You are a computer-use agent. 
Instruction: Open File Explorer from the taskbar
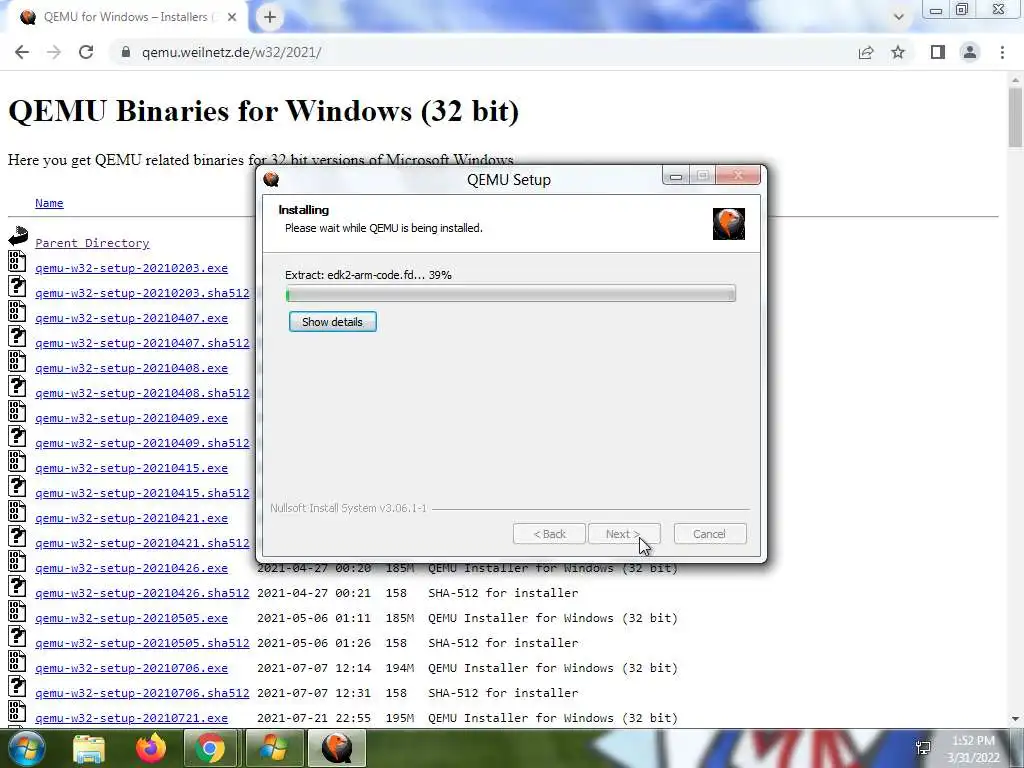pyautogui.click(x=89, y=748)
